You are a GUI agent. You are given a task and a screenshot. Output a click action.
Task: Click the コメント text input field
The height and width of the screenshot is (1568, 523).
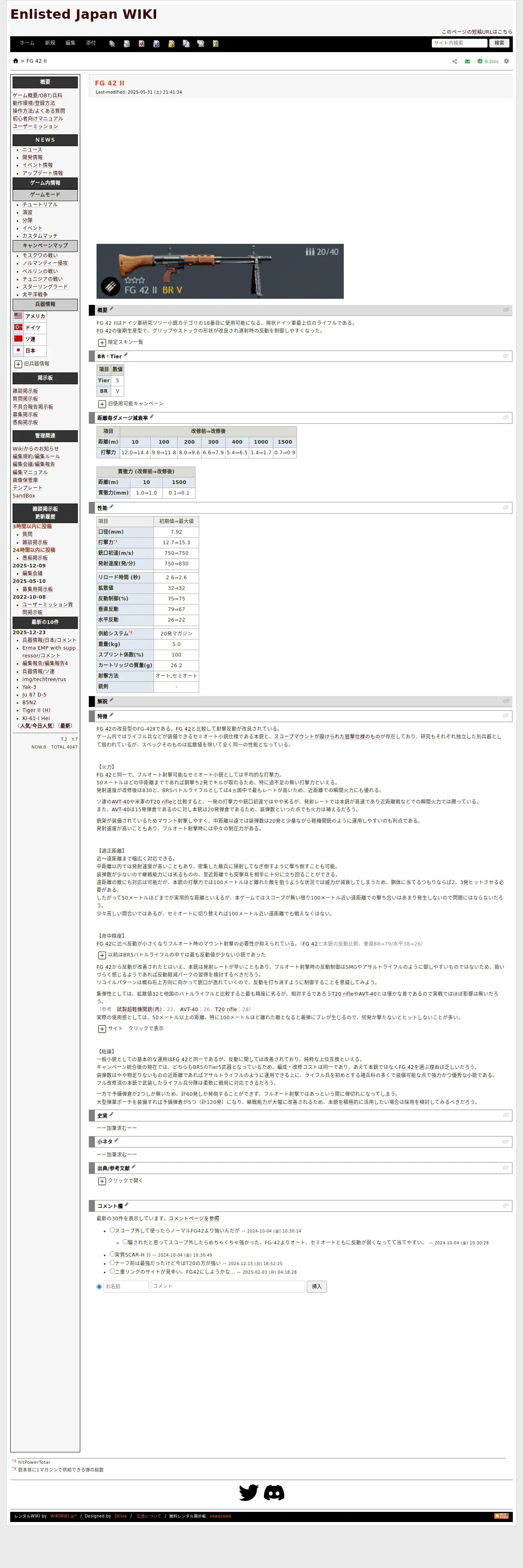pos(228,1286)
